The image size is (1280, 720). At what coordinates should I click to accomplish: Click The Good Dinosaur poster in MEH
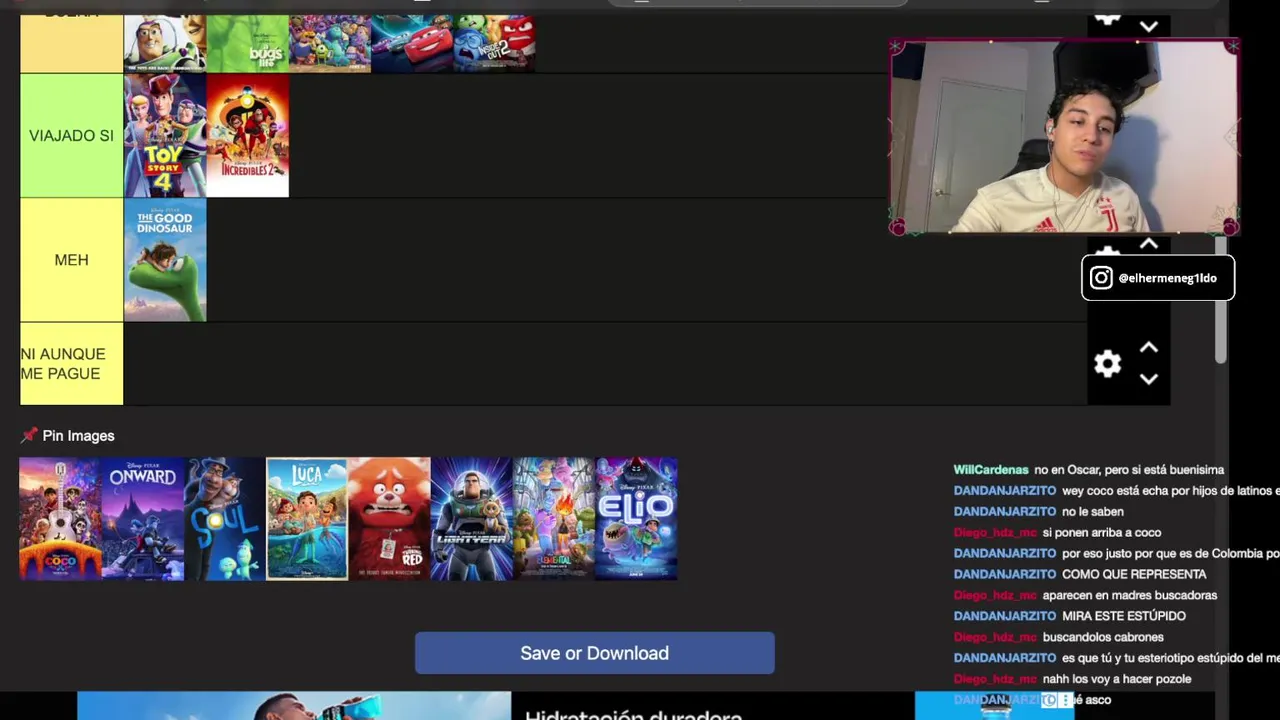(165, 260)
